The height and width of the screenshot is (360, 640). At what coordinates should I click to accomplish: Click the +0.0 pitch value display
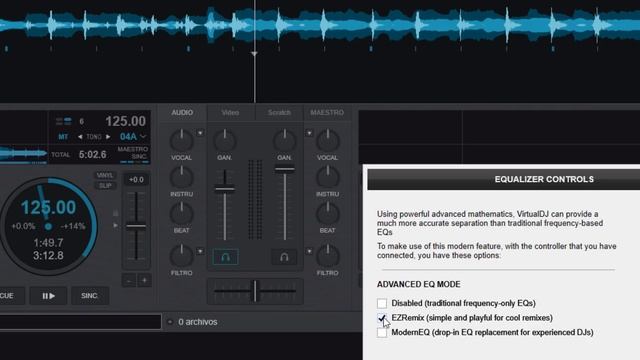(136, 180)
